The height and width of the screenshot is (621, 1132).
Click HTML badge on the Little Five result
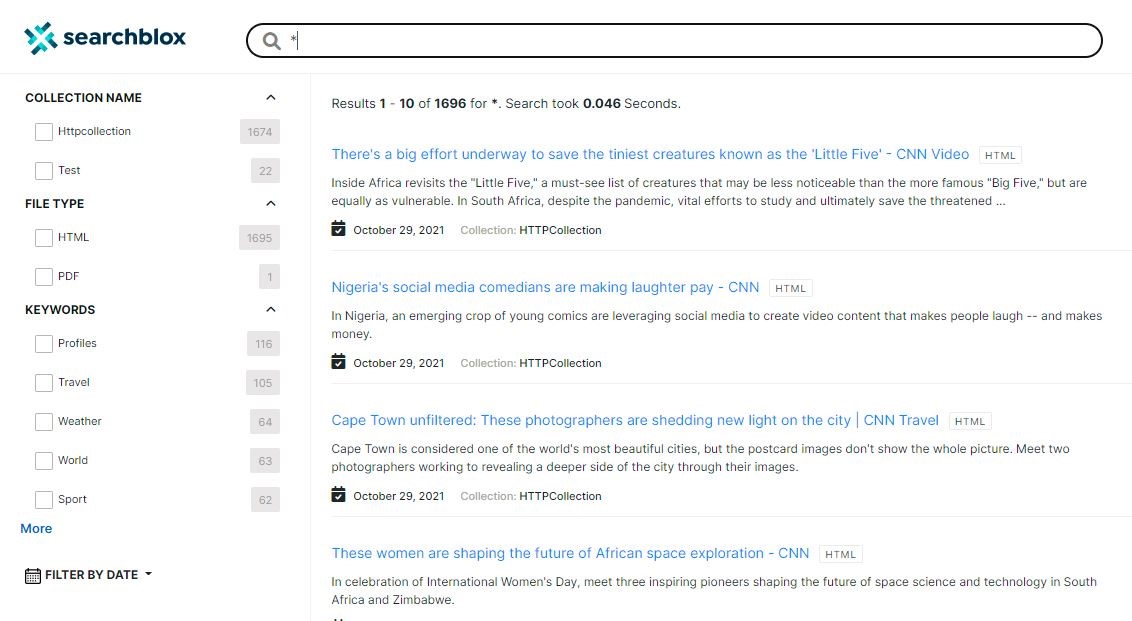point(1000,155)
